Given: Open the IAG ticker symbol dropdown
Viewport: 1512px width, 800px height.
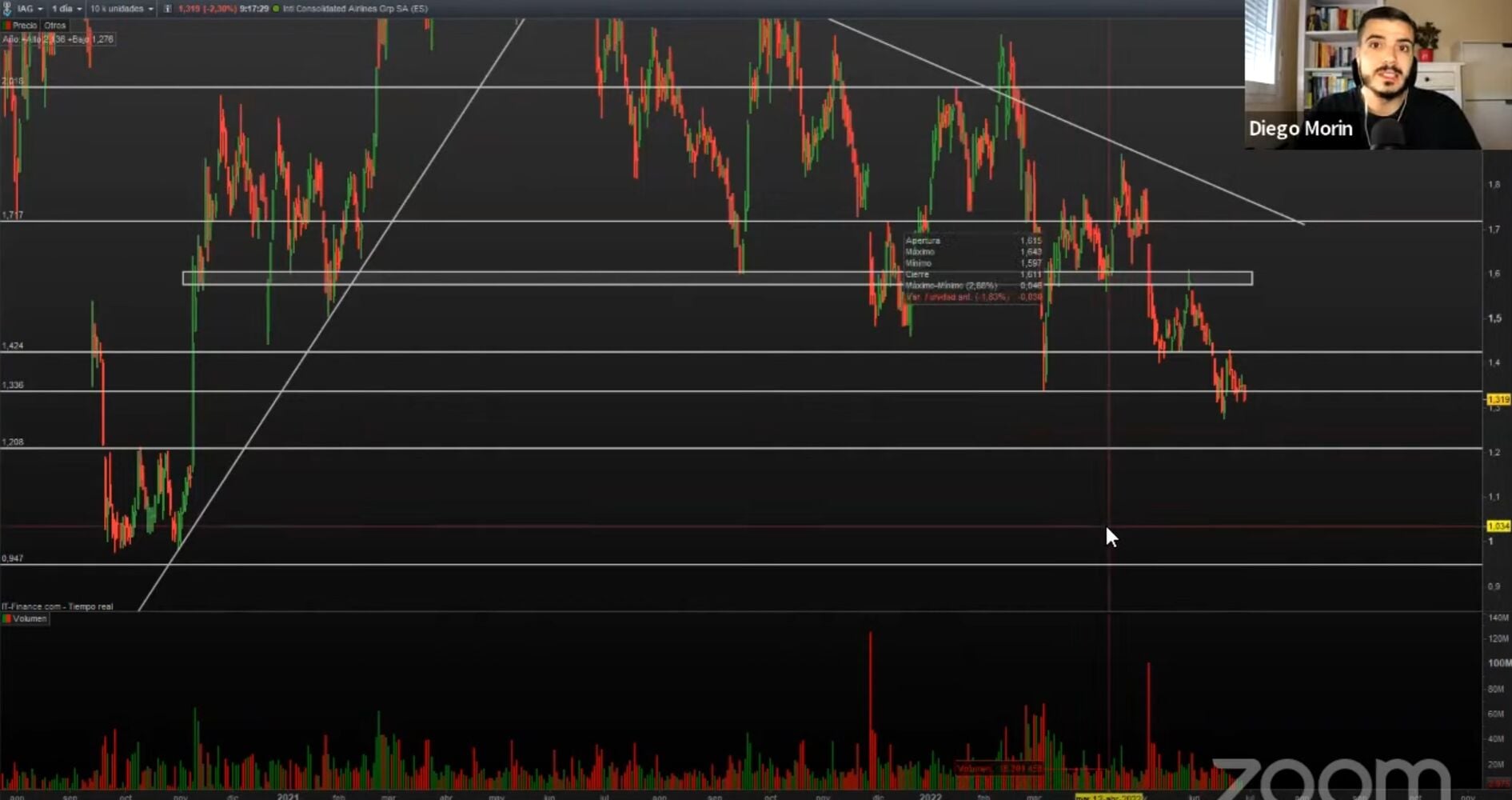Looking at the screenshot, I should pos(30,9).
